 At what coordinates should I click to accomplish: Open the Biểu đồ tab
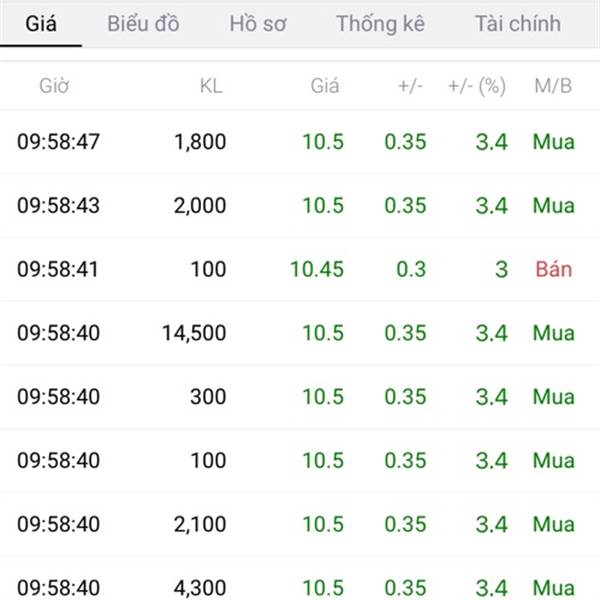tap(143, 24)
